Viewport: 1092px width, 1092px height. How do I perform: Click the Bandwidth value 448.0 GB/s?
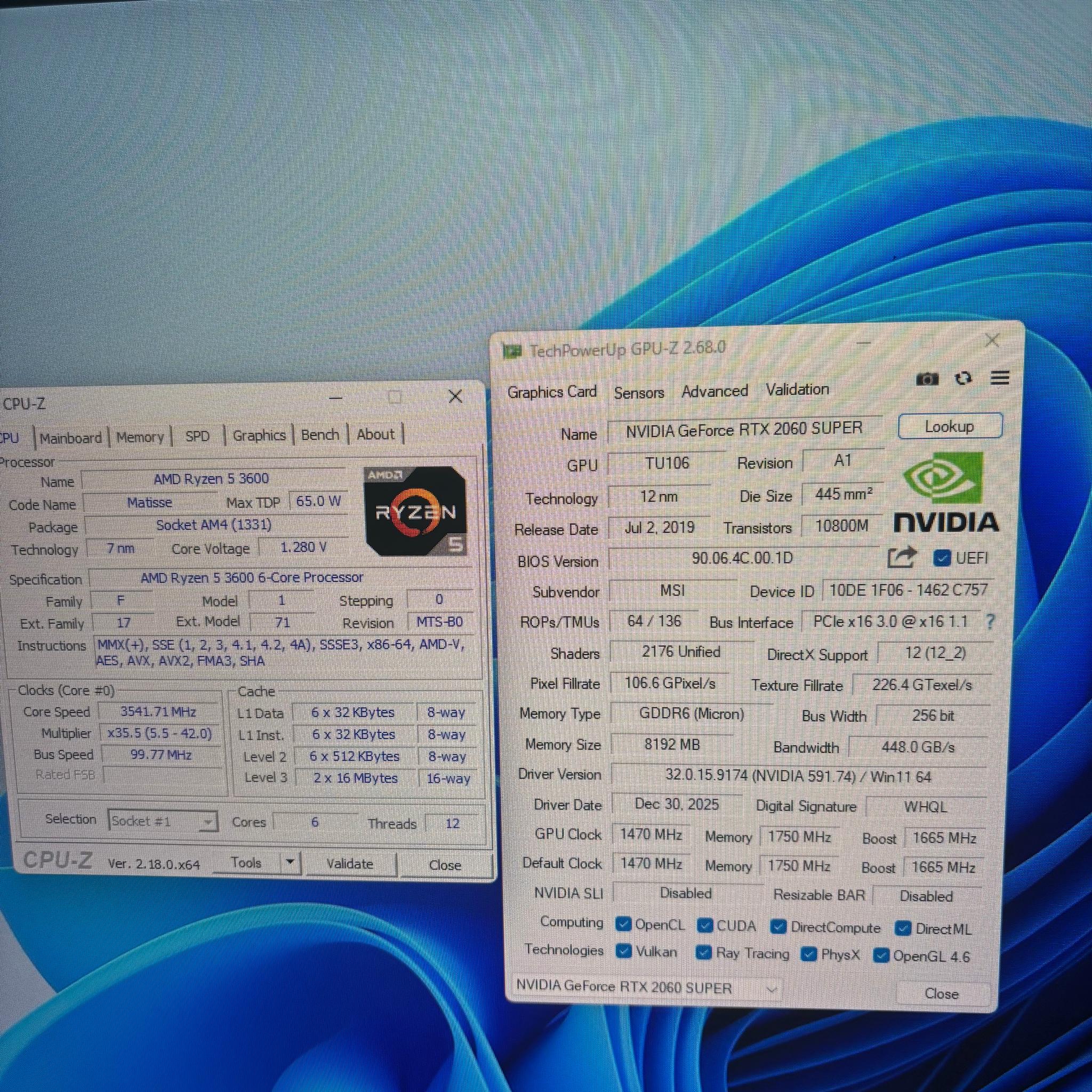click(x=918, y=747)
